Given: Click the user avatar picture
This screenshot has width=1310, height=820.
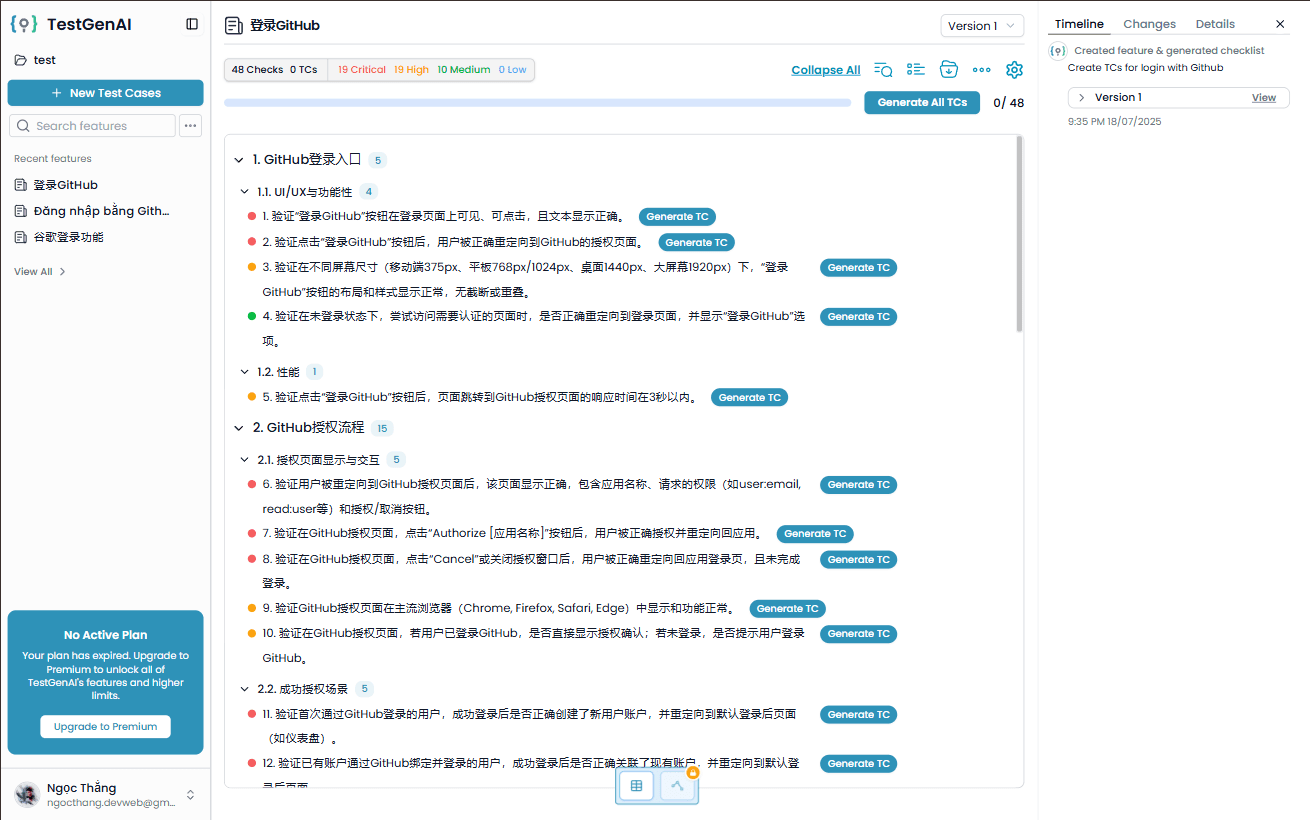Looking at the screenshot, I should [x=27, y=795].
